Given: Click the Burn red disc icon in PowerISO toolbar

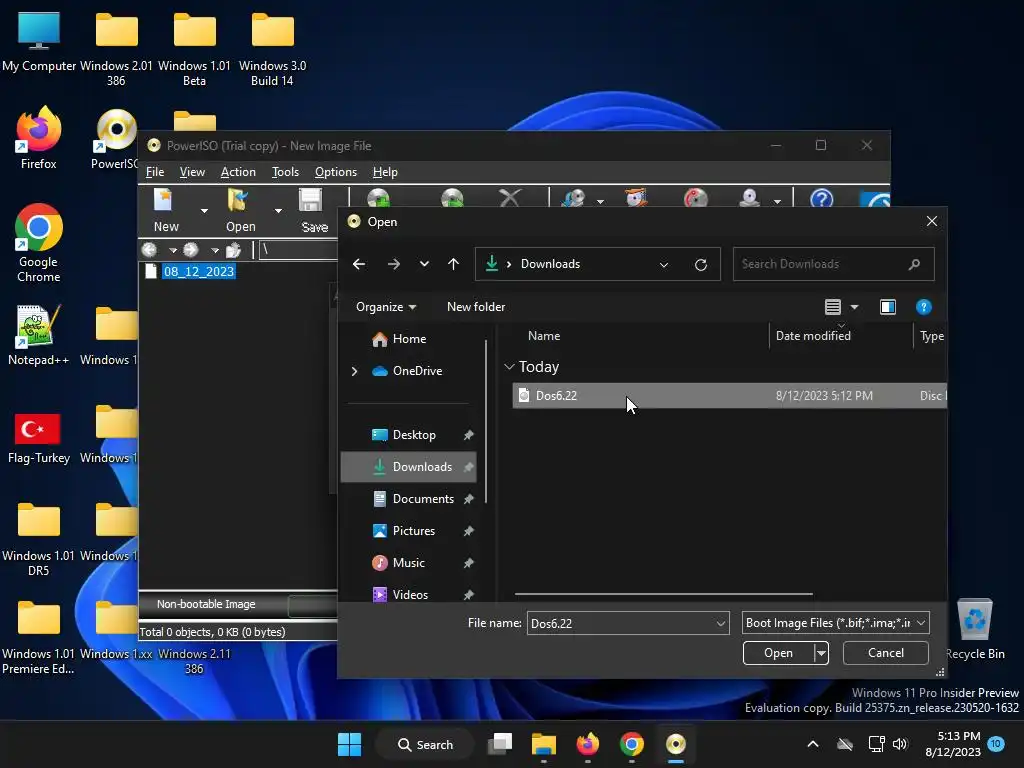Looking at the screenshot, I should point(696,197).
